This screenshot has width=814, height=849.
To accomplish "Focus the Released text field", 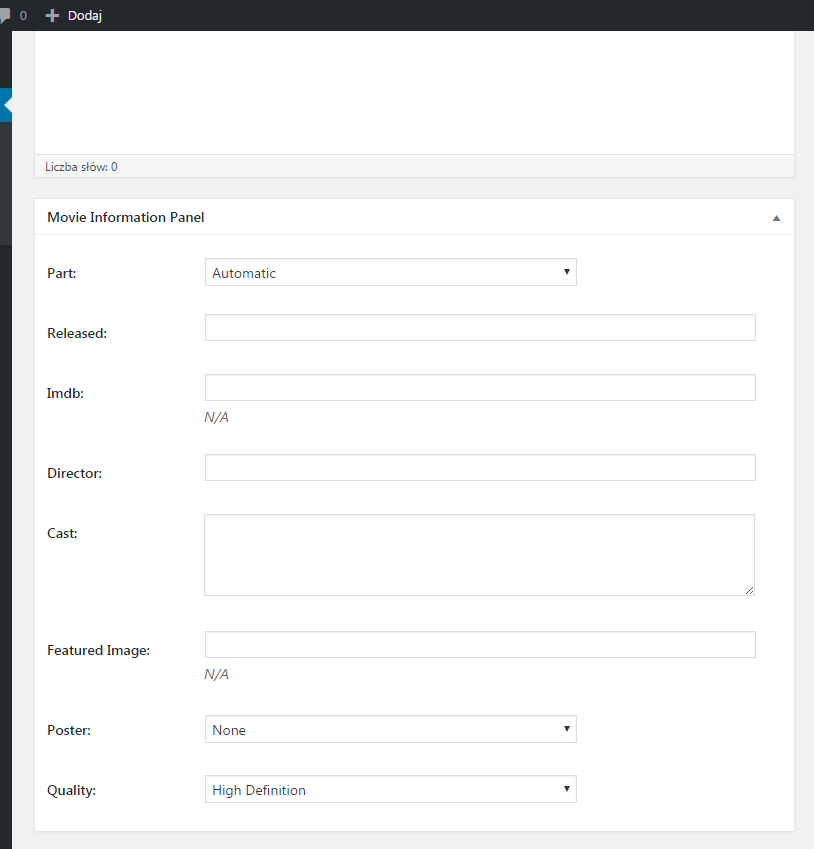I will pyautogui.click(x=480, y=328).
